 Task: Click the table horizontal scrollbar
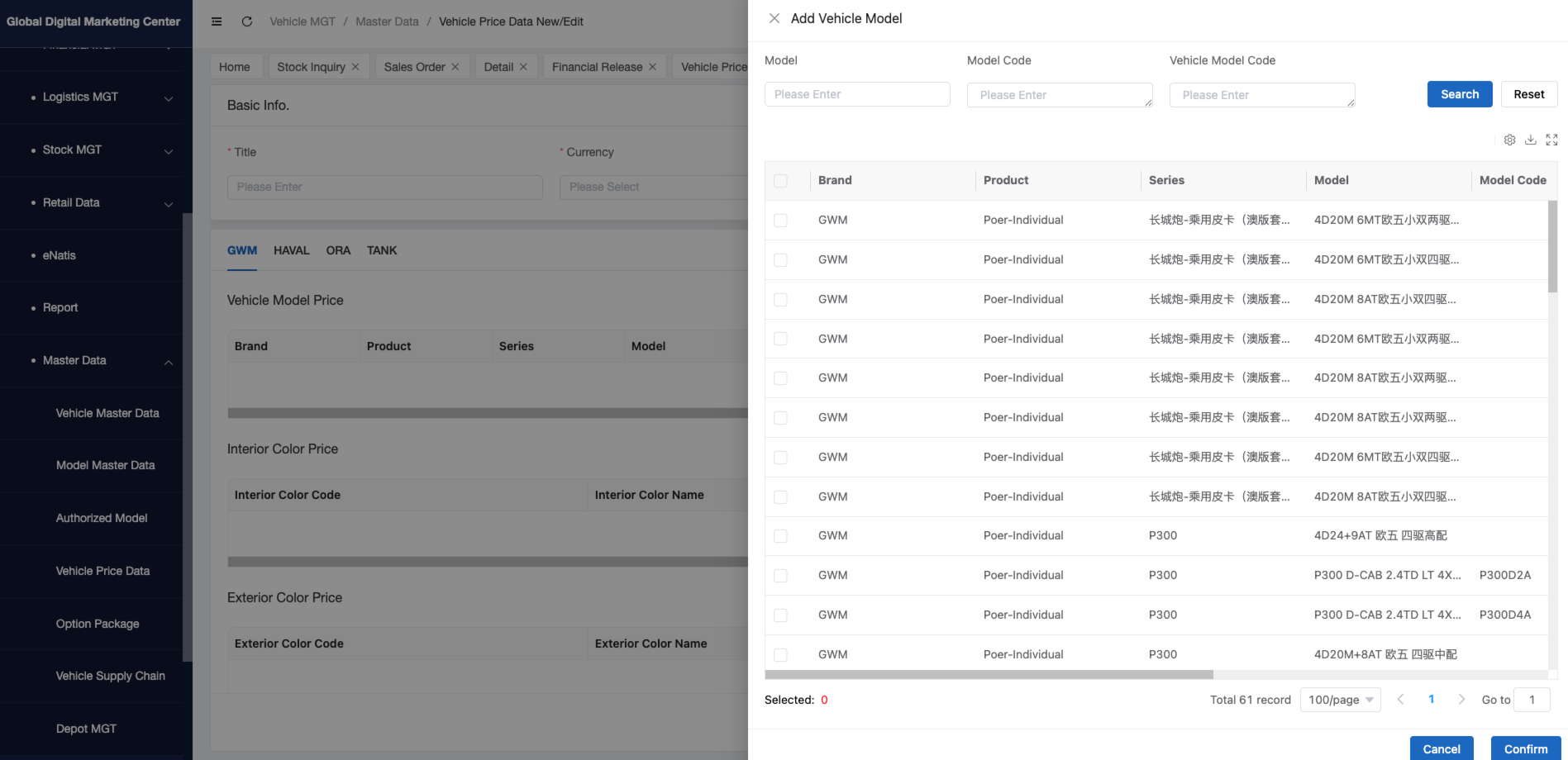pos(989,675)
